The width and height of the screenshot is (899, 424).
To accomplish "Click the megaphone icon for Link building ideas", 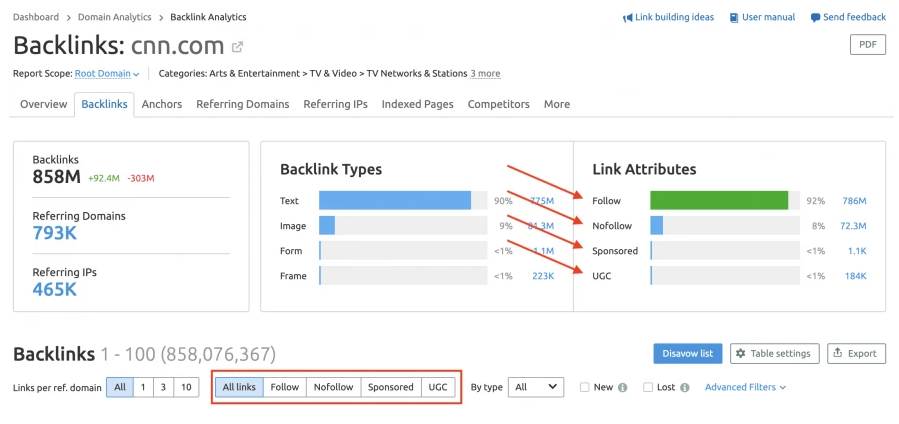I will 627,17.
